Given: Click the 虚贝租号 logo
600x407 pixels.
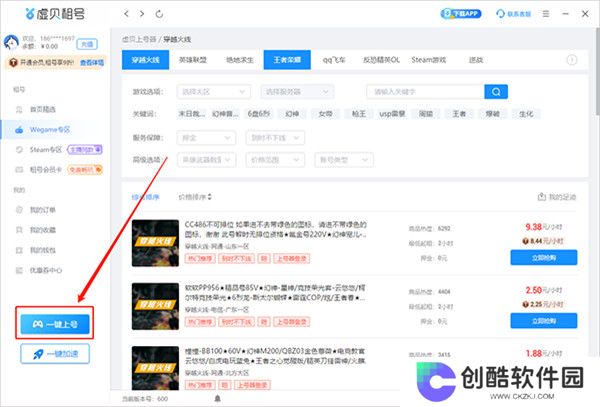Looking at the screenshot, I should point(55,14).
